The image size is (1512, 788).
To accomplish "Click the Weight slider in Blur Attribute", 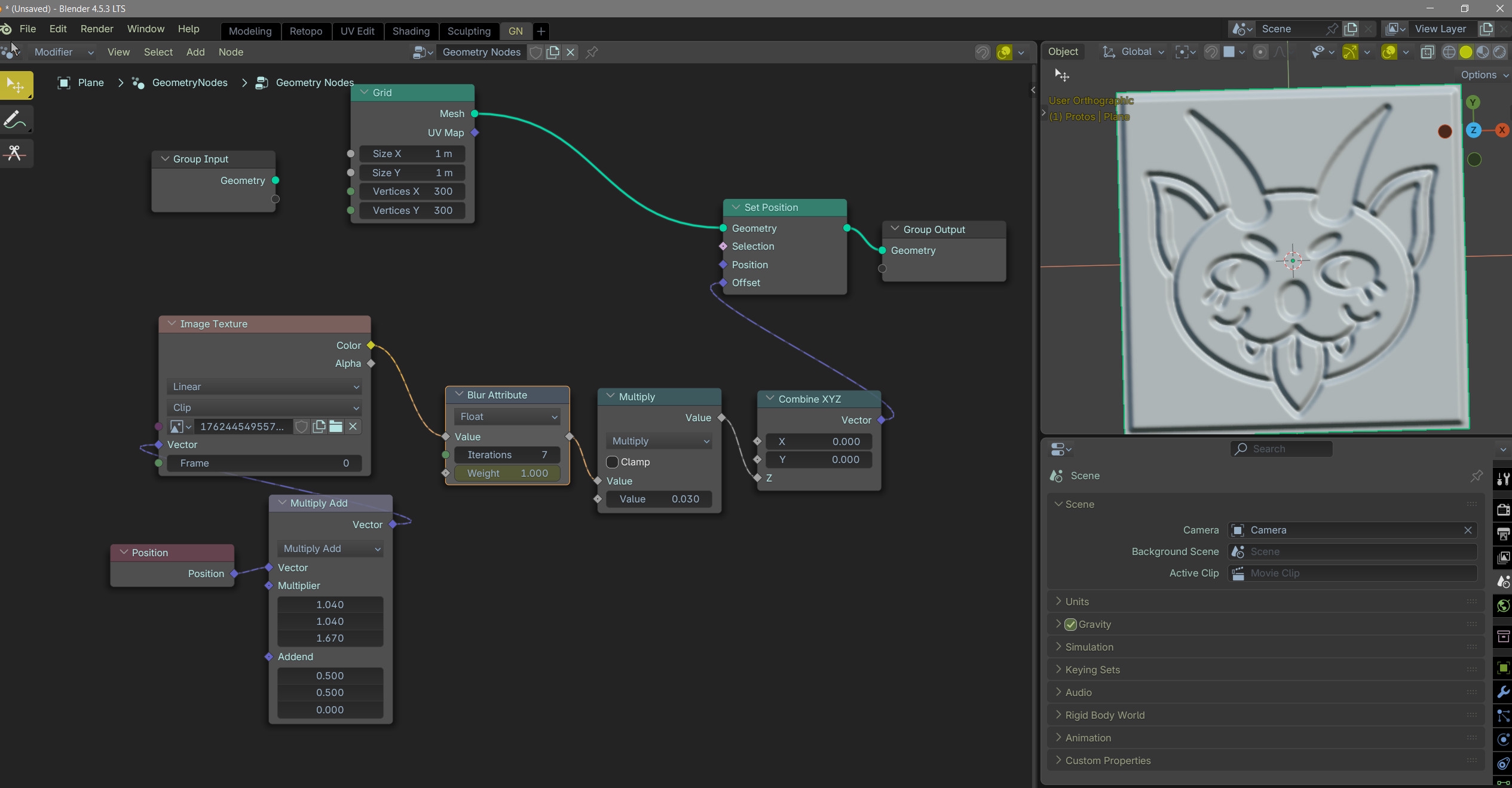I will [x=507, y=473].
